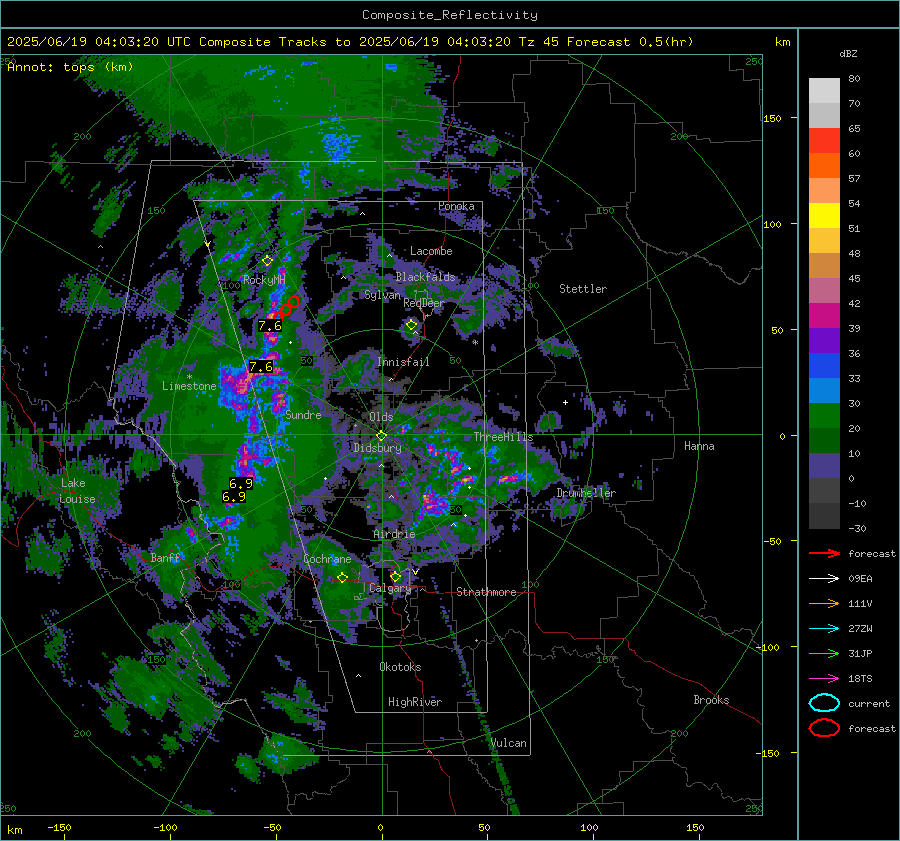Select the cyan 'current' ellipse legend icon
This screenshot has height=841, width=900.
coord(824,703)
